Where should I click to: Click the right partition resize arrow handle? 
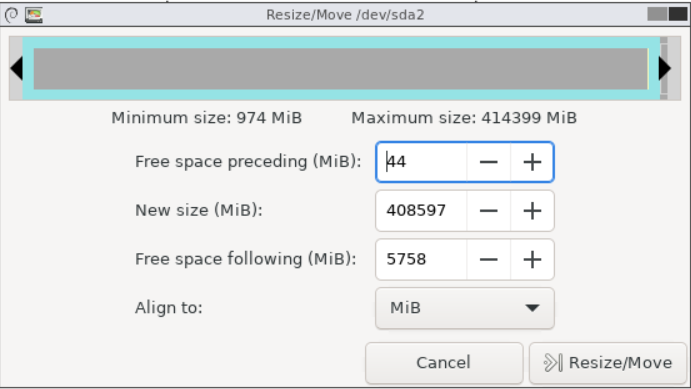point(665,69)
